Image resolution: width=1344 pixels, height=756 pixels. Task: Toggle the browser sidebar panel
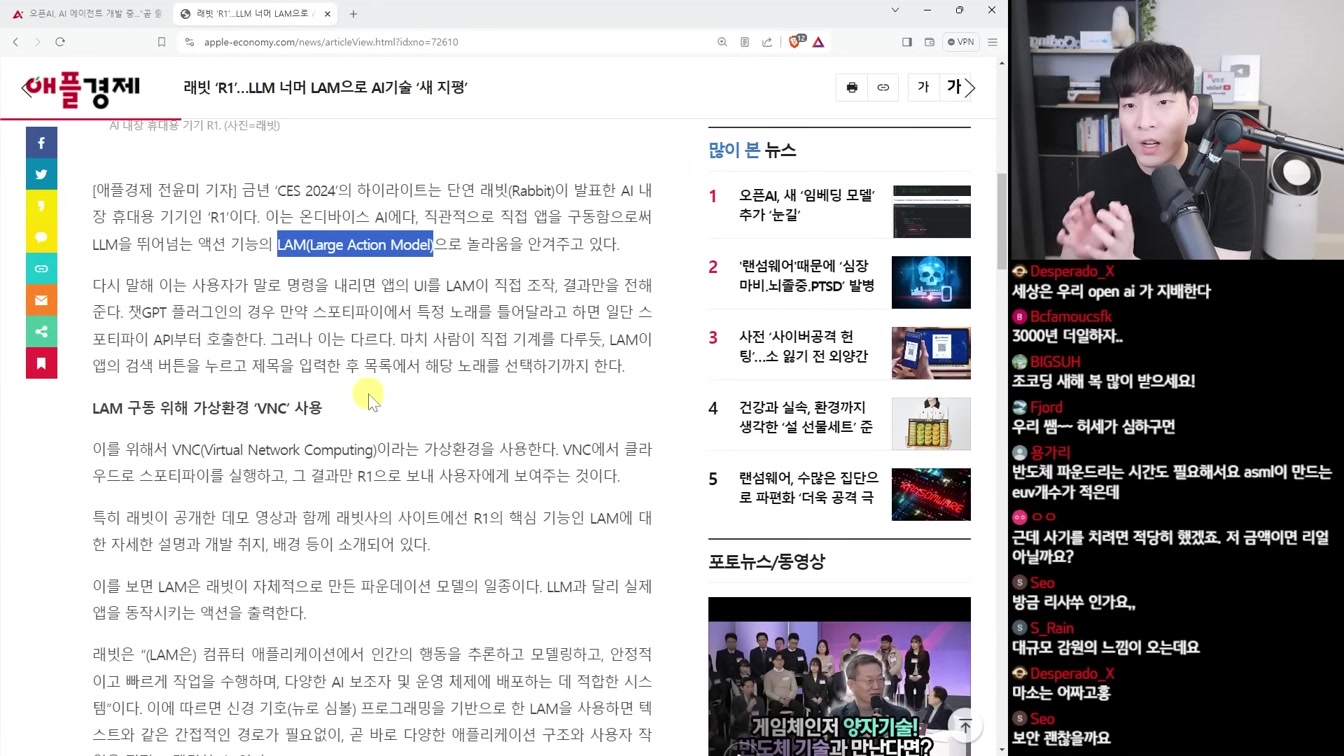click(x=907, y=42)
